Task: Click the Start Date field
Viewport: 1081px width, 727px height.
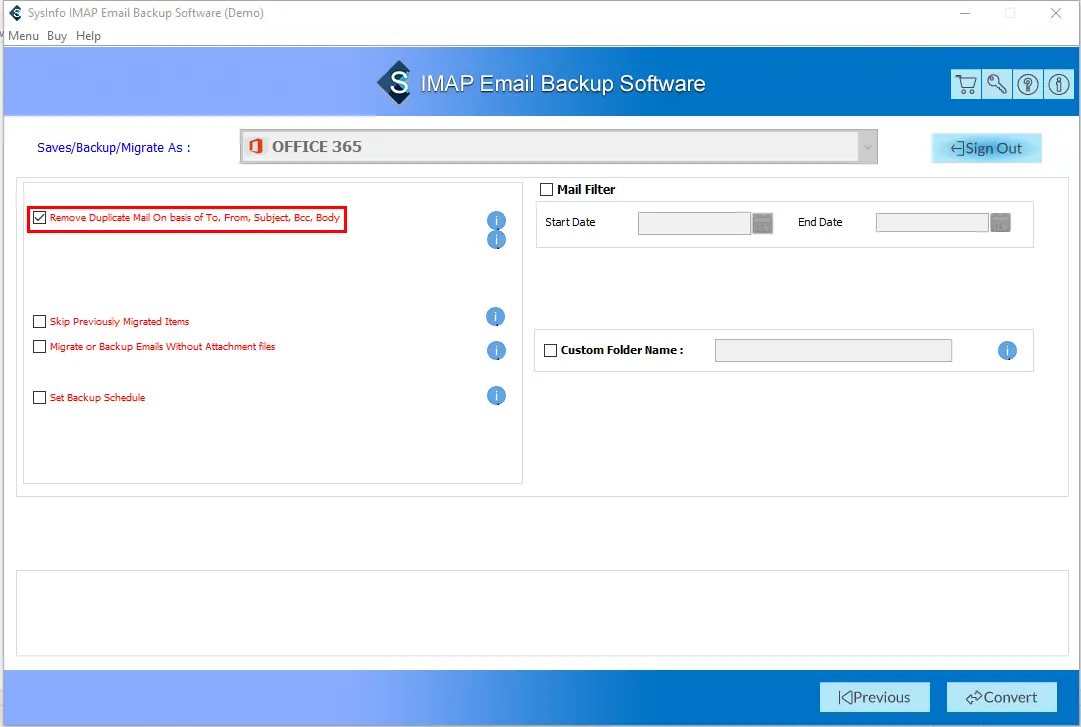Action: 694,223
